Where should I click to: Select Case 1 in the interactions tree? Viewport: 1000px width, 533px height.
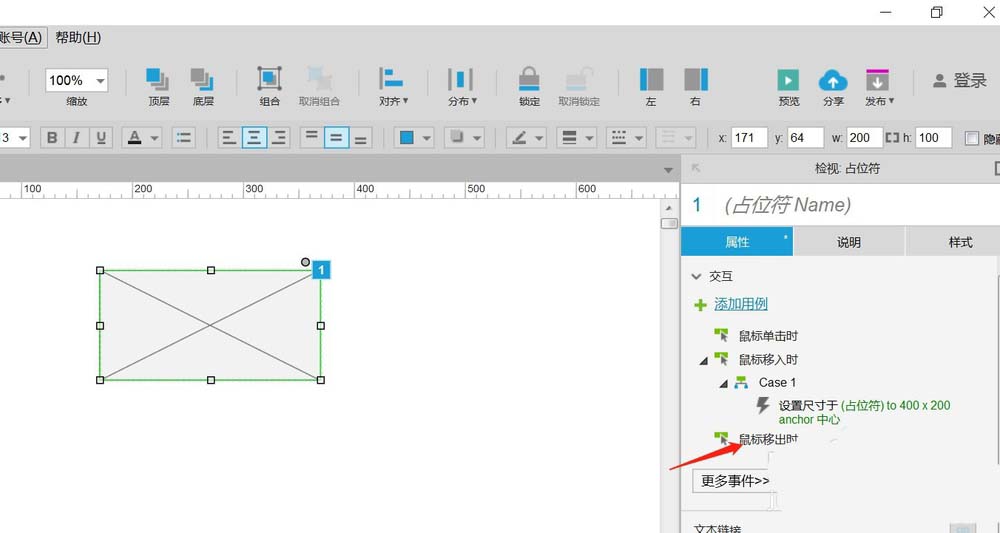click(777, 383)
